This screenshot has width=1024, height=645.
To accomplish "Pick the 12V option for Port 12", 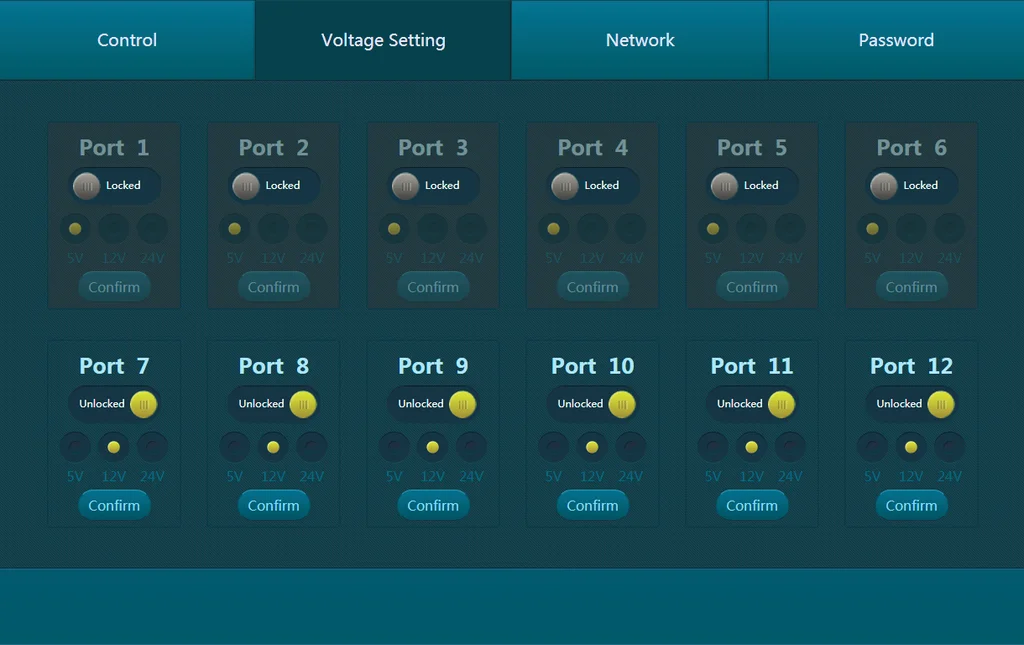I will coord(911,446).
